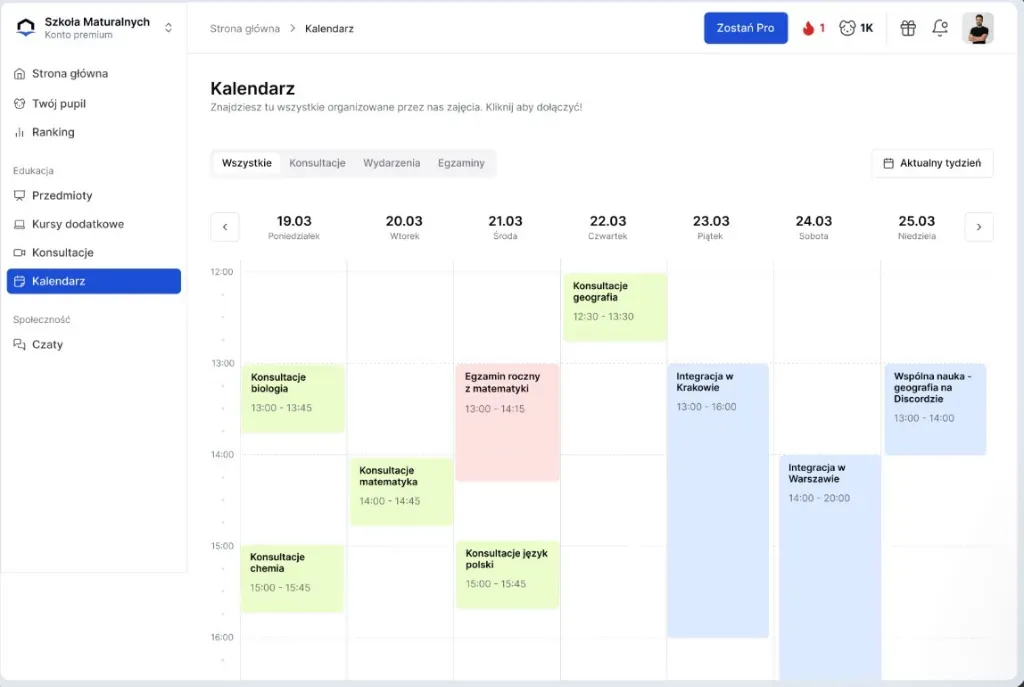This screenshot has width=1024, height=687.
Task: Open Czaty in the sidebar
Action: [47, 344]
